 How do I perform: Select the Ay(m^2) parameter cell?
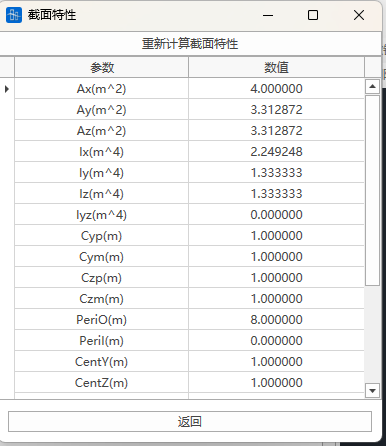coord(101,110)
